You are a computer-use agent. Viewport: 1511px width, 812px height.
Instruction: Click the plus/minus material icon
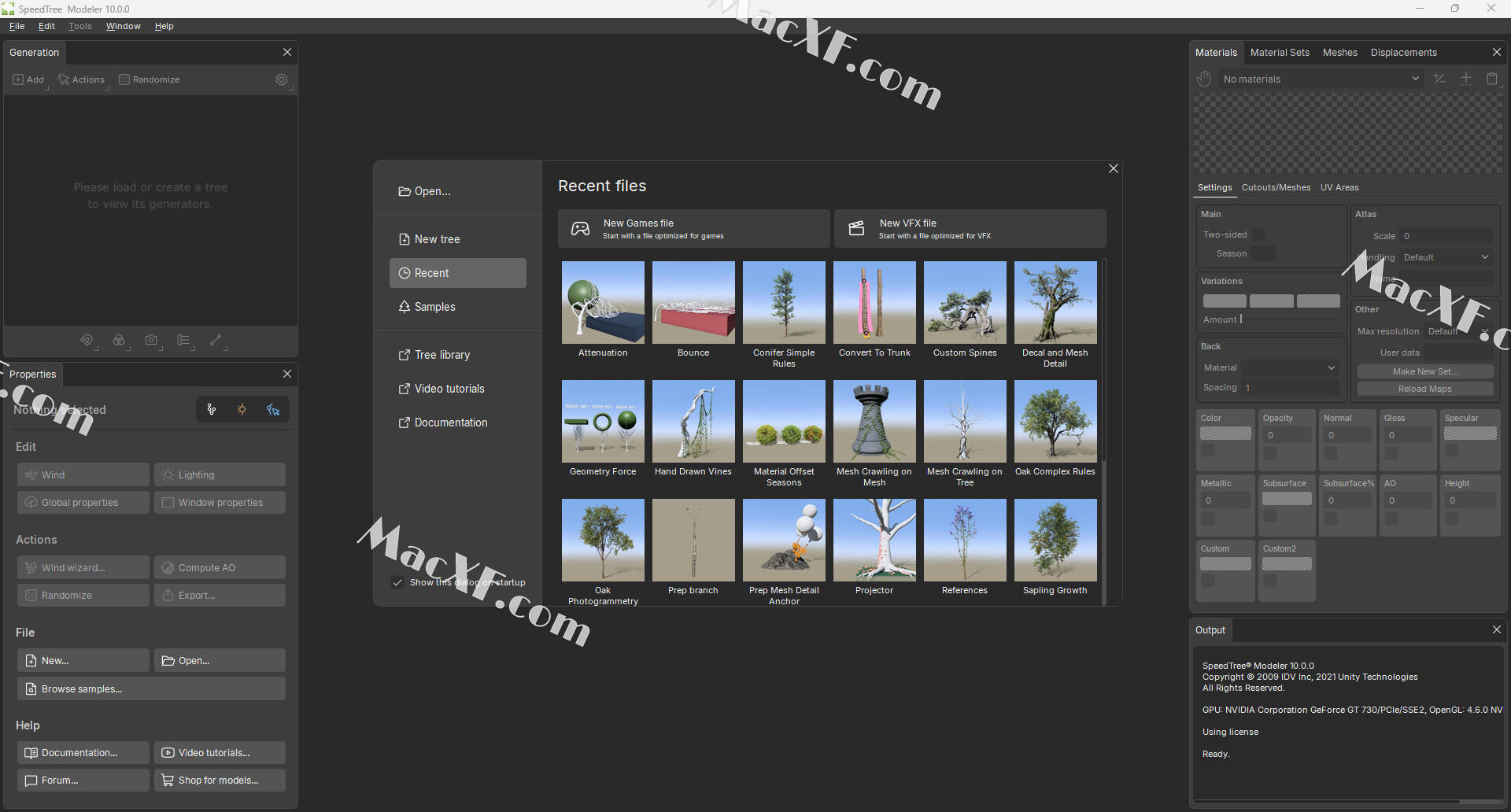point(1439,79)
